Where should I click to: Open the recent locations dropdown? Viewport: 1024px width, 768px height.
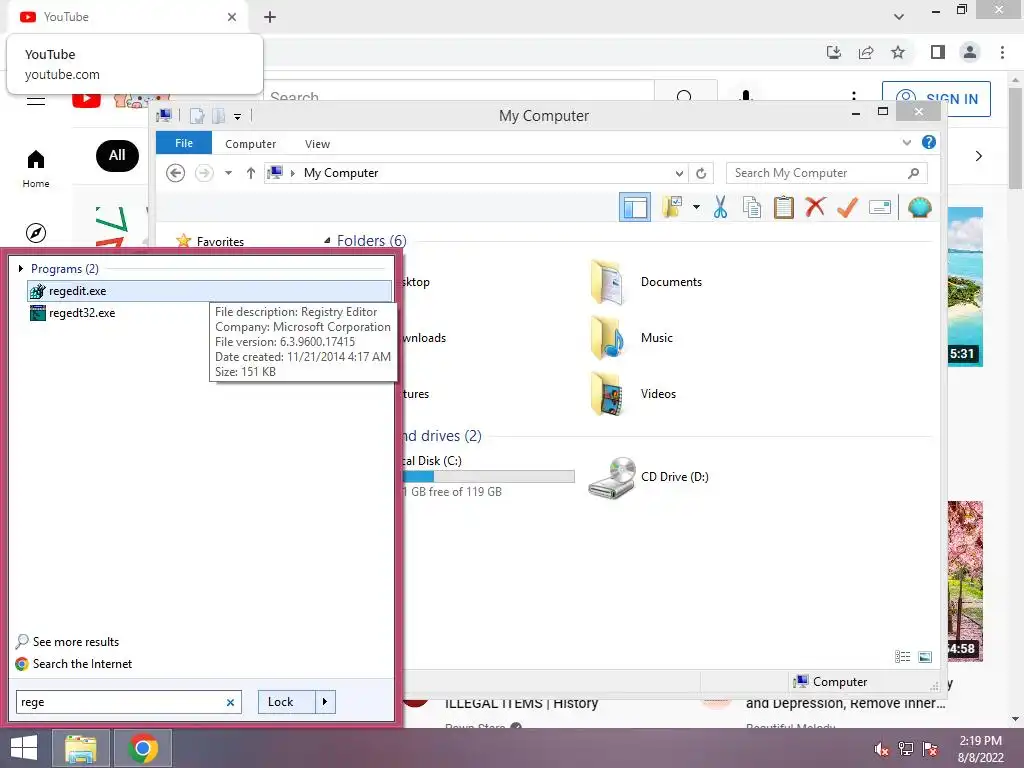click(x=229, y=173)
